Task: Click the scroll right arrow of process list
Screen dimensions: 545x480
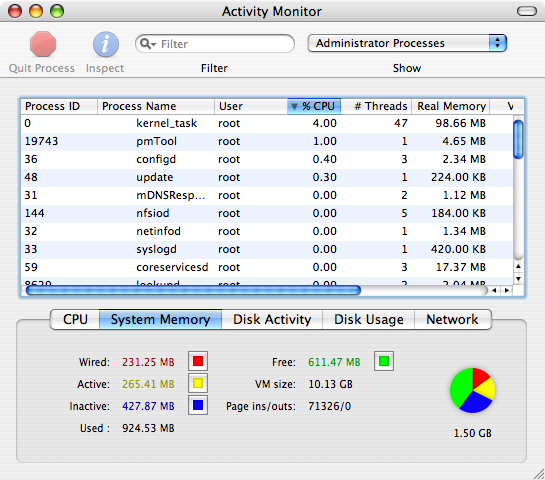Action: (507, 290)
